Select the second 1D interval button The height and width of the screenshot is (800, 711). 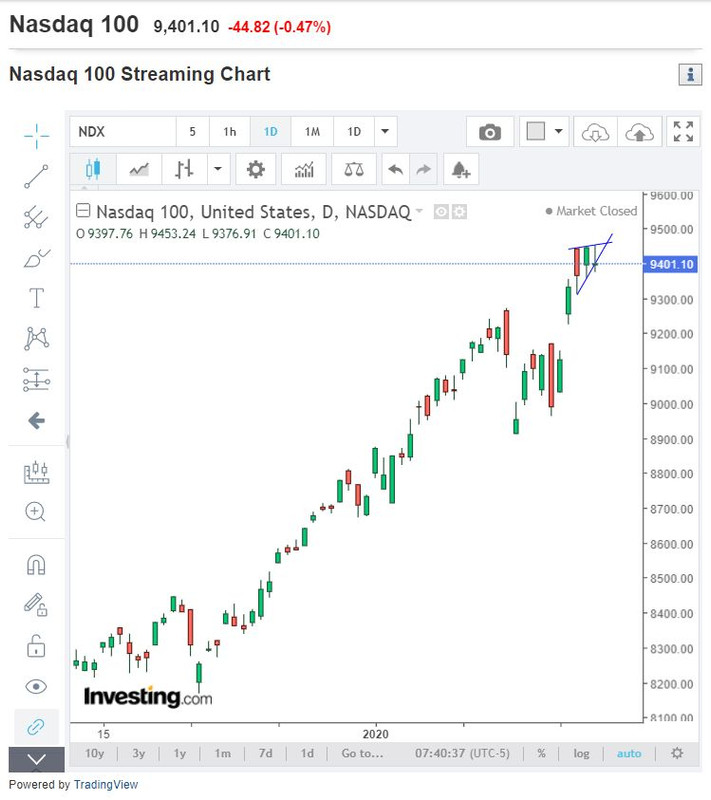(354, 132)
